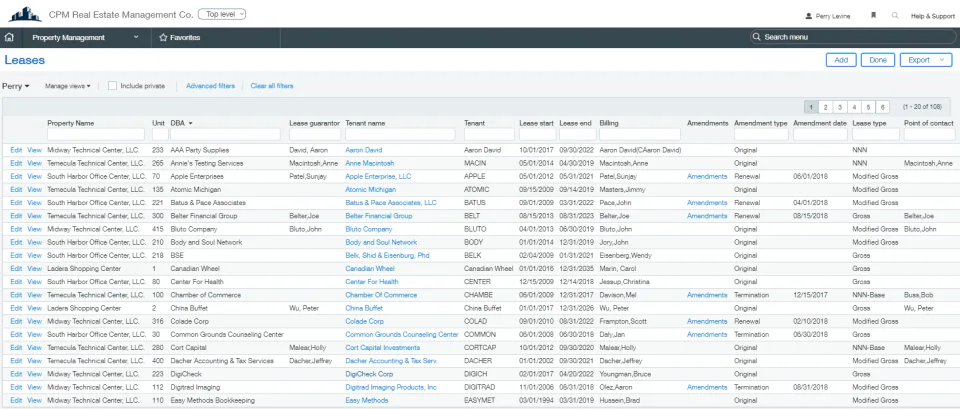This screenshot has height=409, width=960.
Task: Click the Done button
Action: (878, 60)
